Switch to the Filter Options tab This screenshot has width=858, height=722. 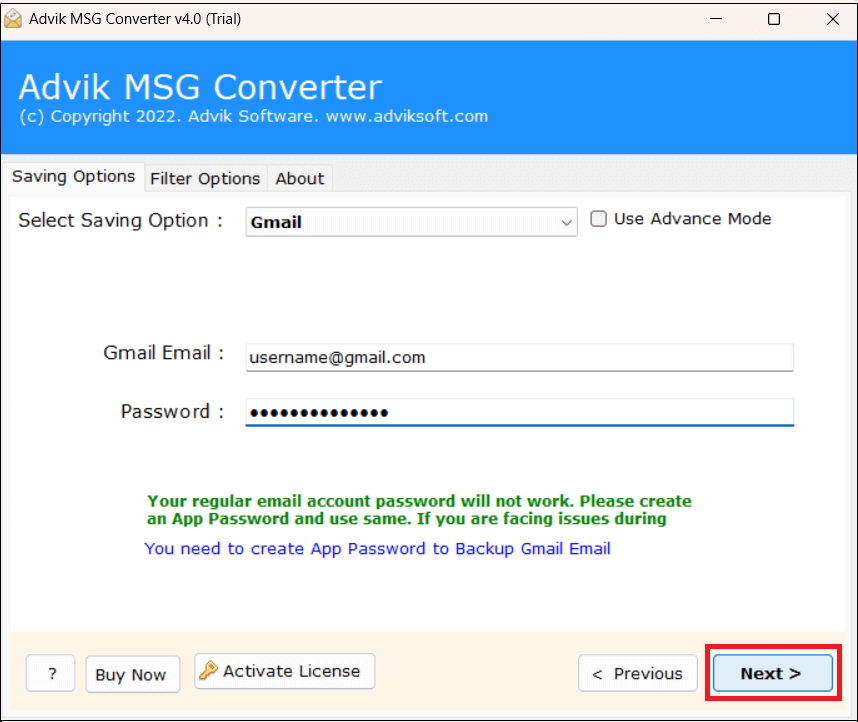pos(205,178)
